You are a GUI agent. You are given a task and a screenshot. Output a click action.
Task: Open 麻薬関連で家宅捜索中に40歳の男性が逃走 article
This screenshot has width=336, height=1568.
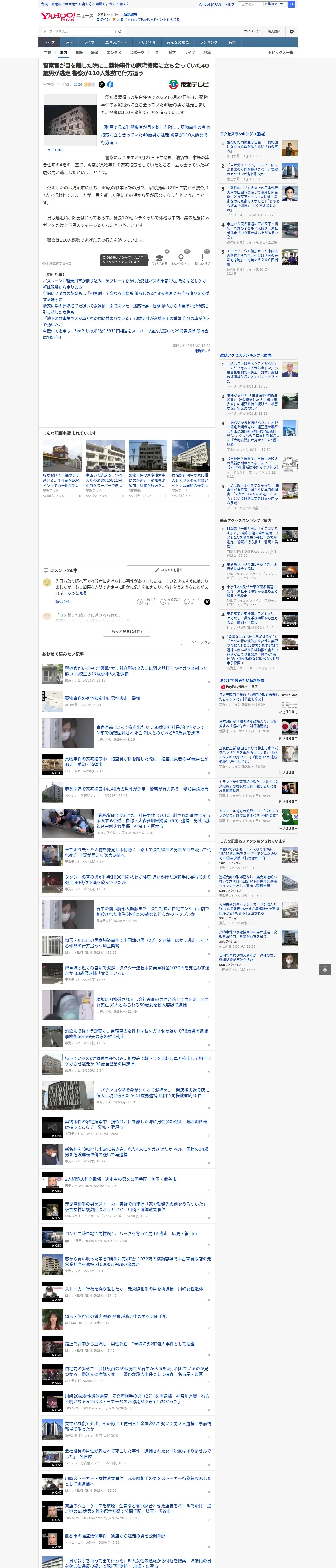(x=137, y=789)
